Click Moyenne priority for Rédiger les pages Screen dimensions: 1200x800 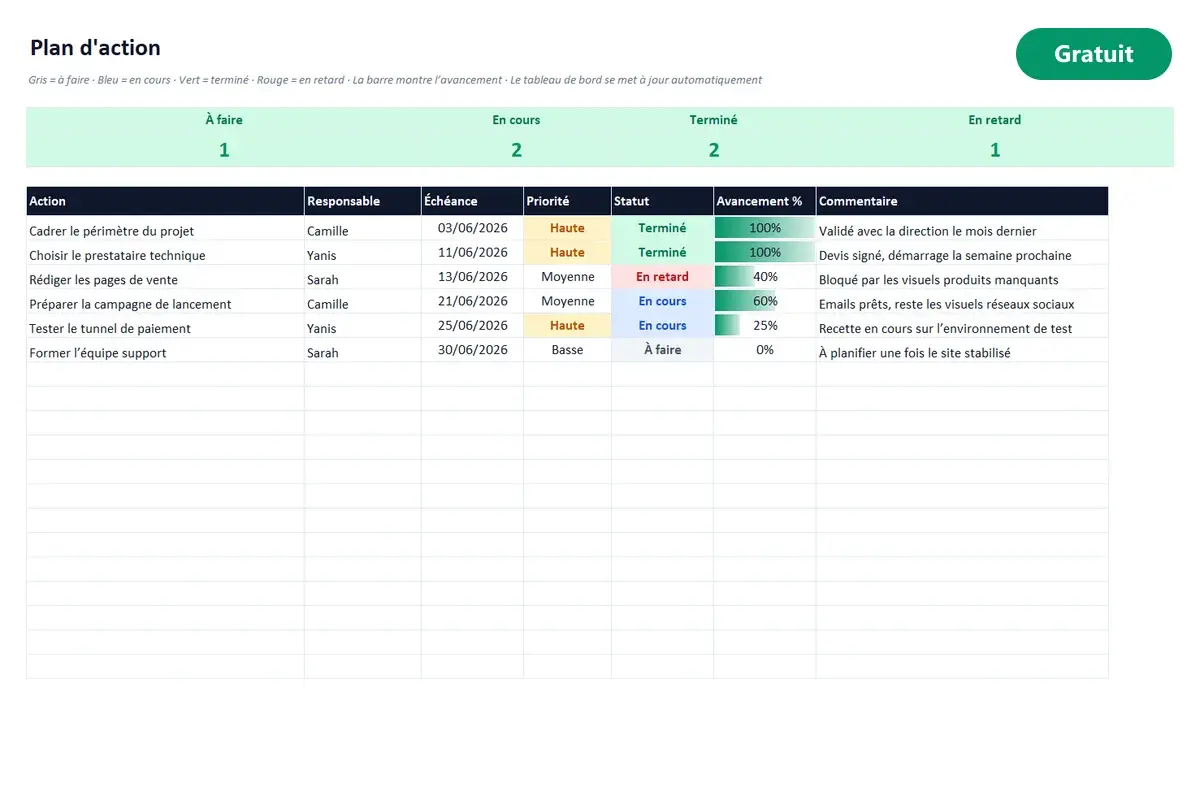[567, 277]
